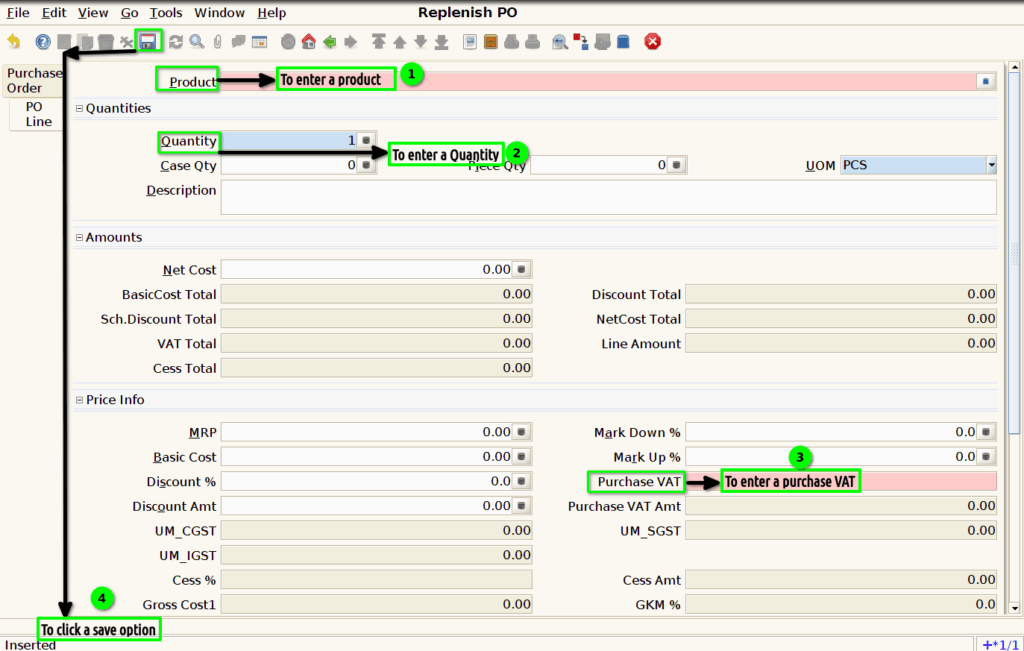
Task: Switch to the Purchase Order tab
Action: click(33, 81)
